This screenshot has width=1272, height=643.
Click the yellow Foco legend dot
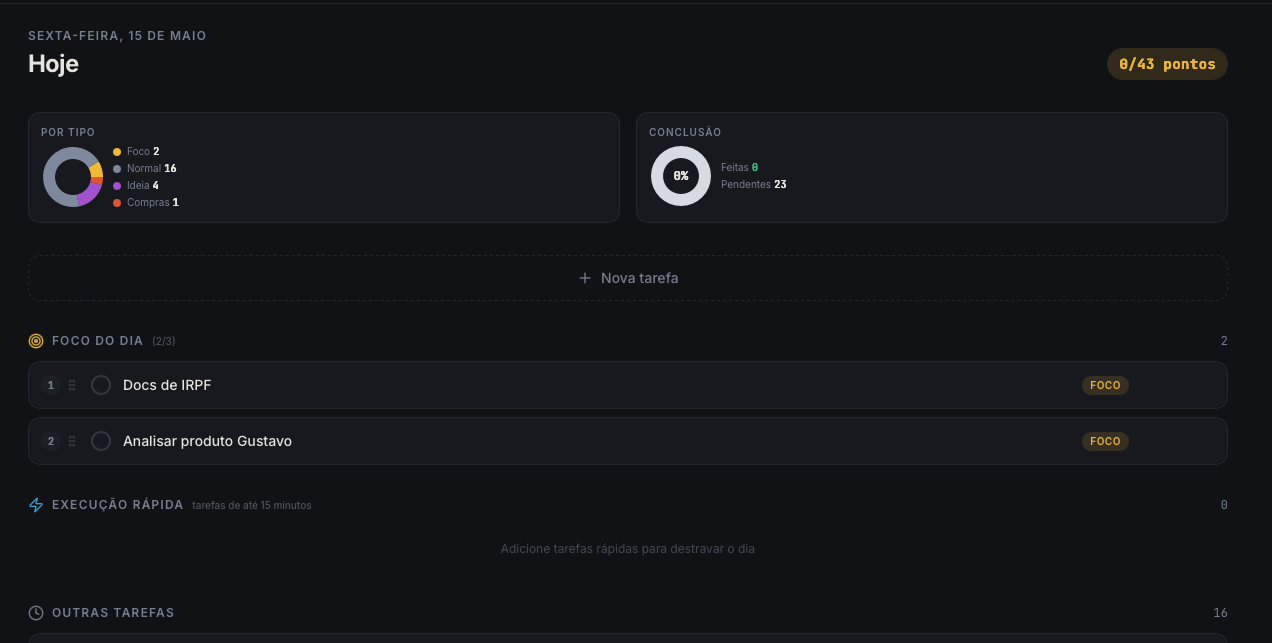117,152
